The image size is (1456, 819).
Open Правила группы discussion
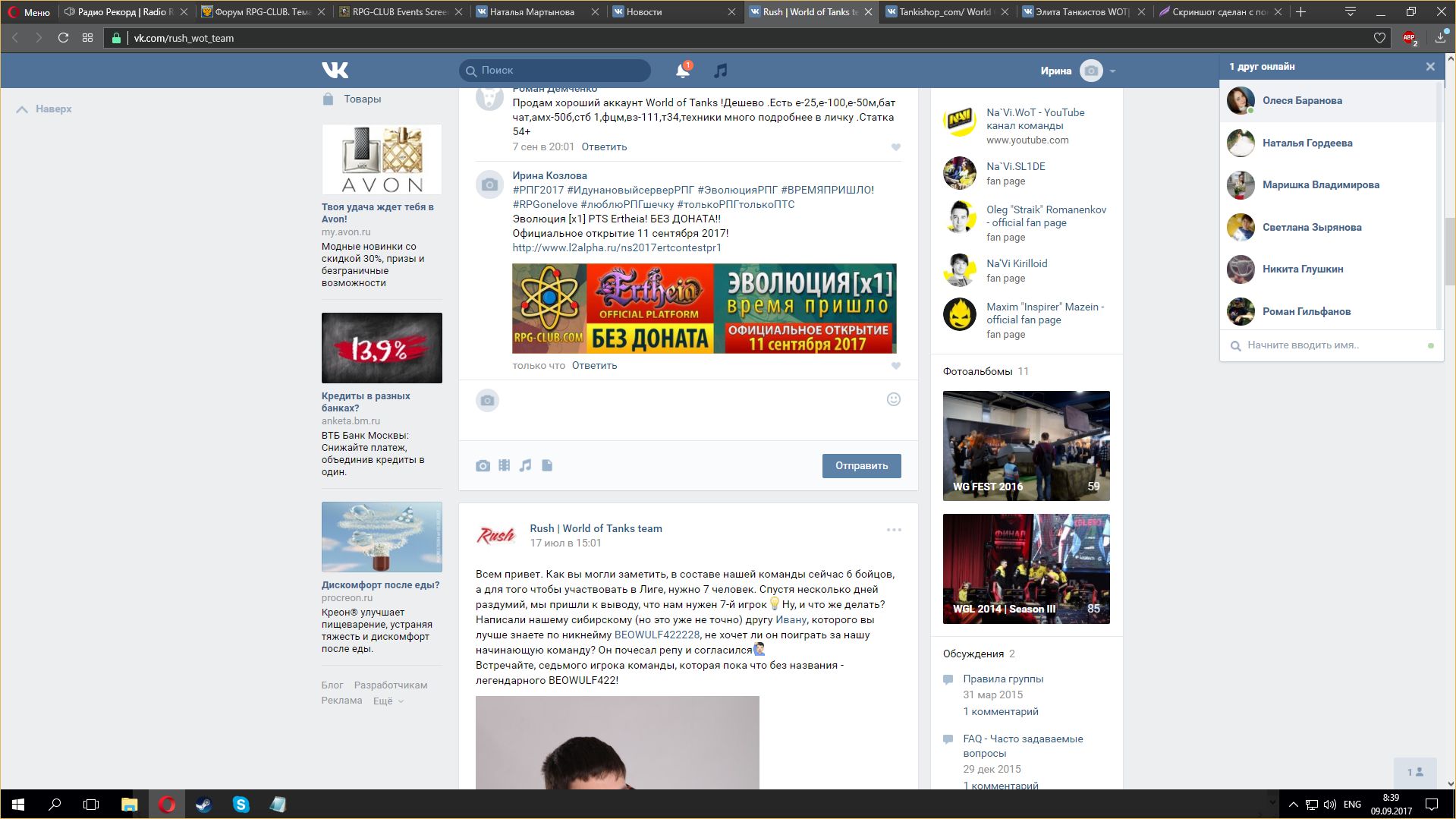1003,679
